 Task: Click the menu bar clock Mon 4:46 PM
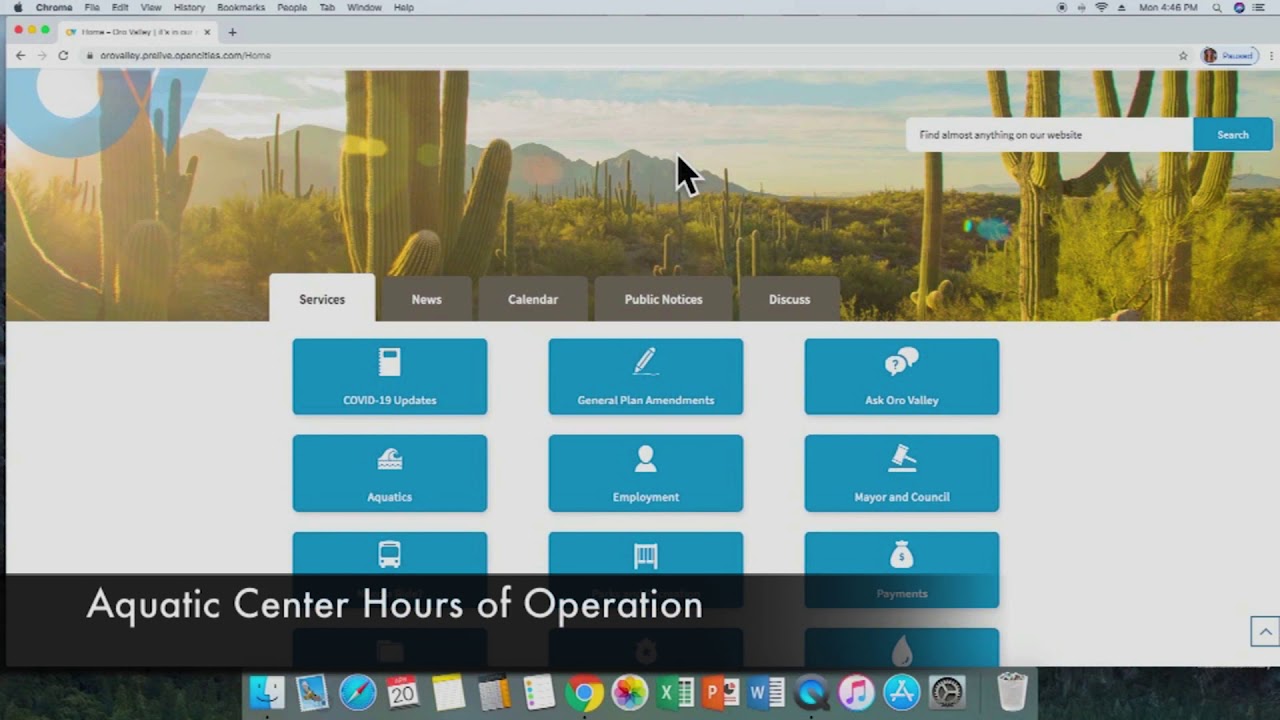(x=1168, y=7)
